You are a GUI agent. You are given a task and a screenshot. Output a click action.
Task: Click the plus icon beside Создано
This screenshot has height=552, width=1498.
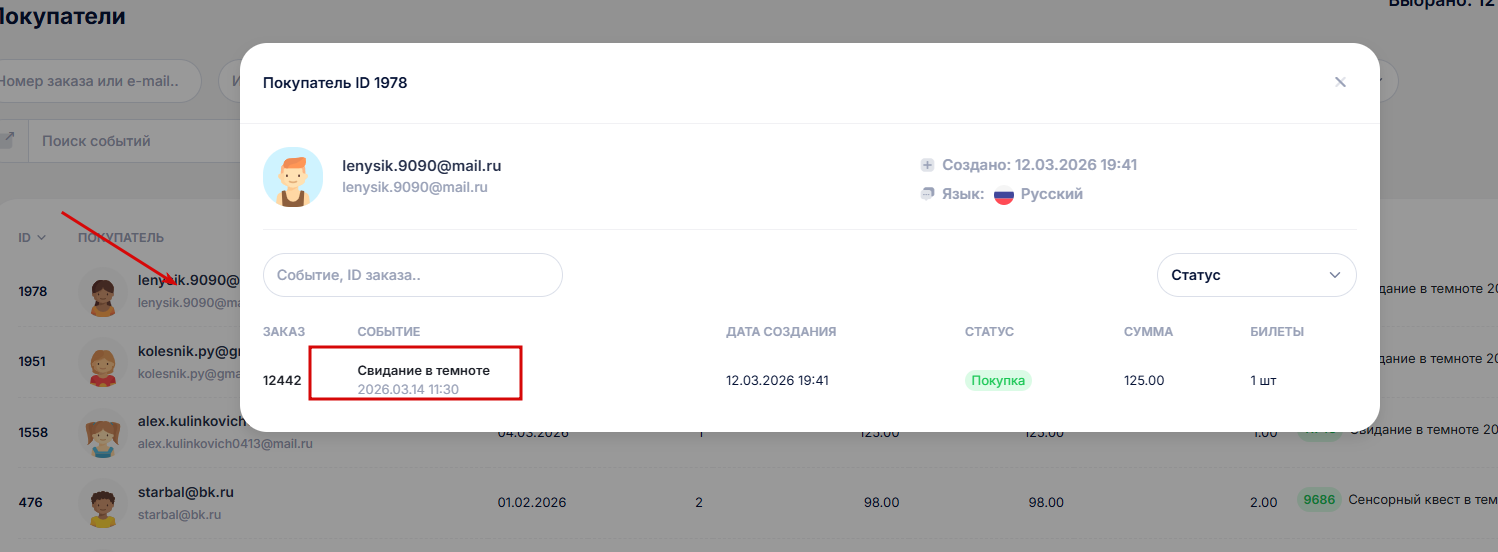(x=927, y=165)
